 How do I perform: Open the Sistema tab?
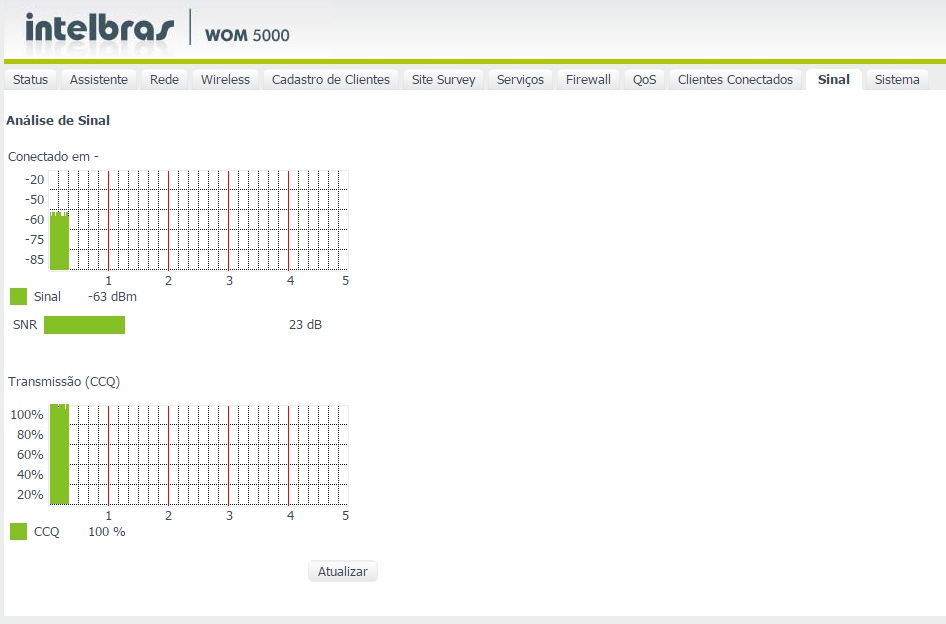click(x=897, y=80)
